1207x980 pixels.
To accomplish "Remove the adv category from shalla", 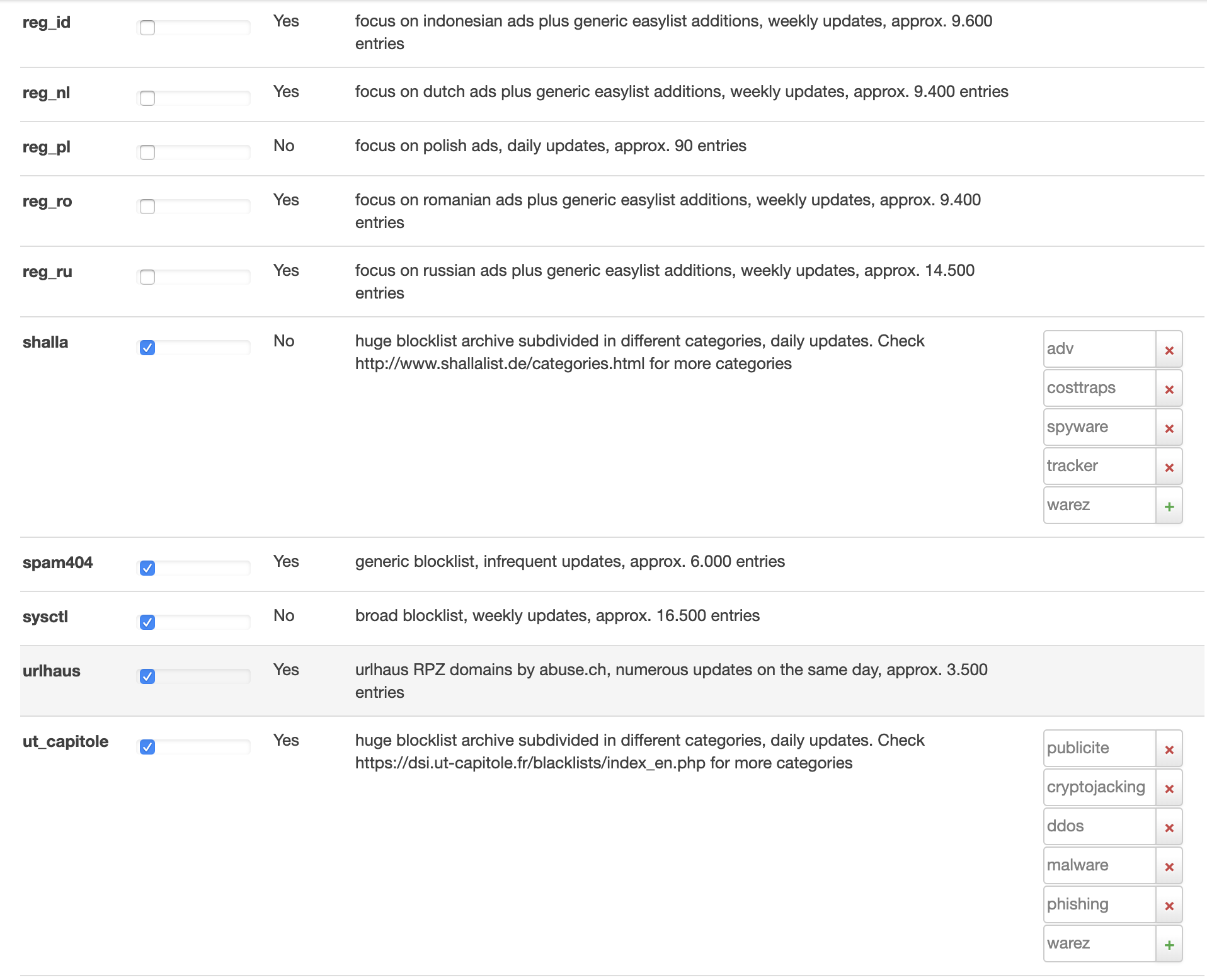I will point(1169,350).
